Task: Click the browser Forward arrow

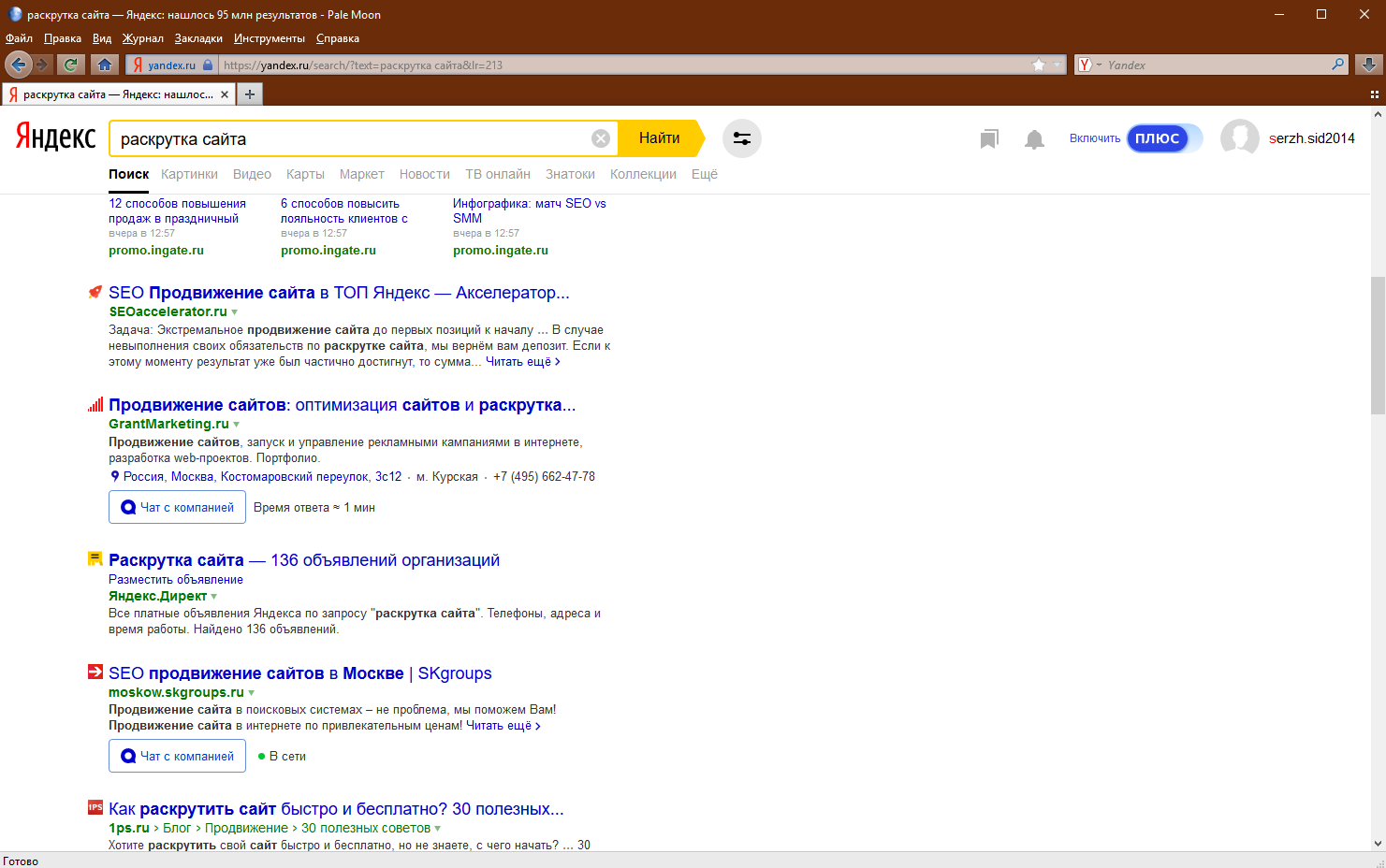Action: click(42, 65)
